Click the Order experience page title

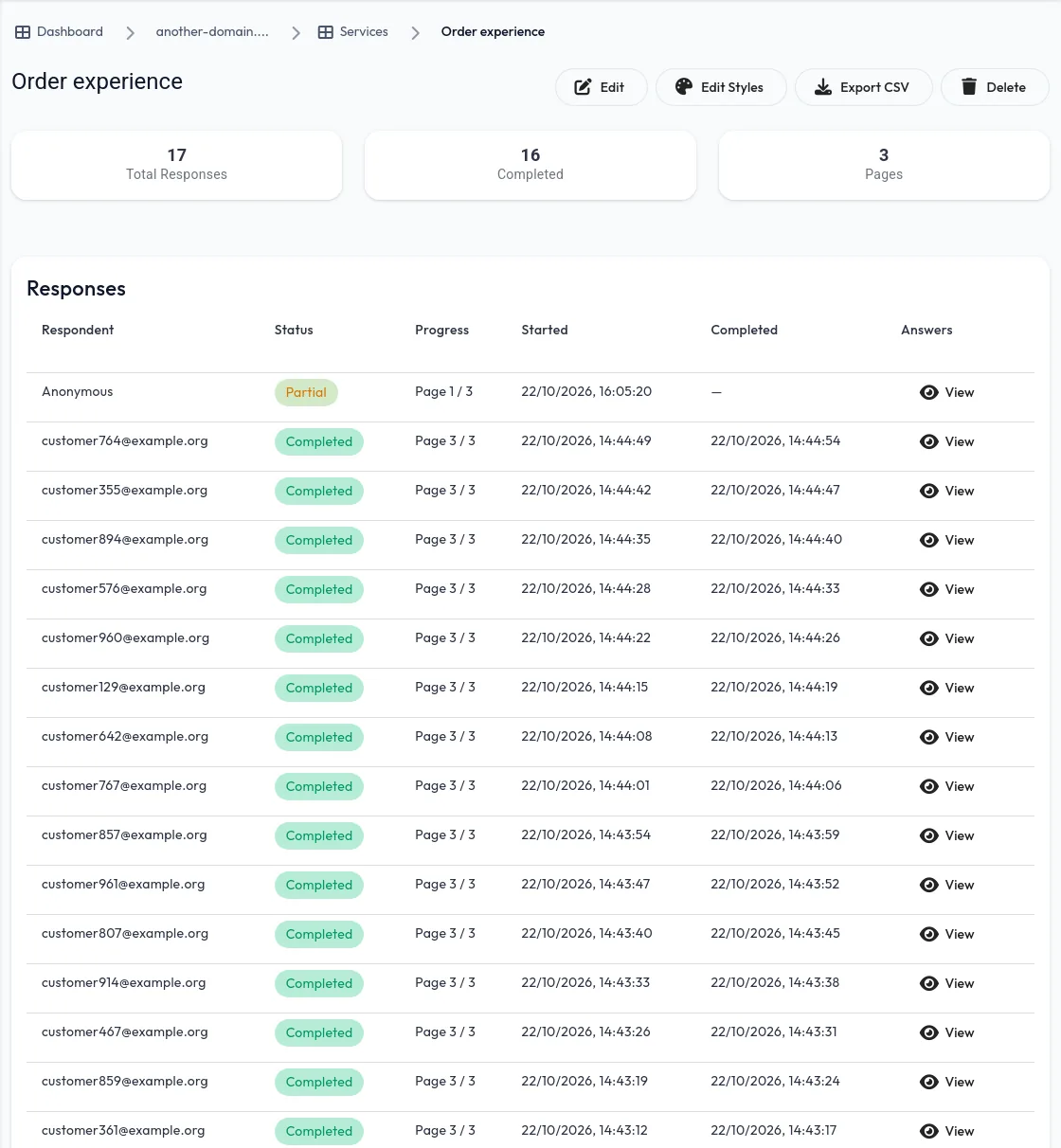point(97,81)
